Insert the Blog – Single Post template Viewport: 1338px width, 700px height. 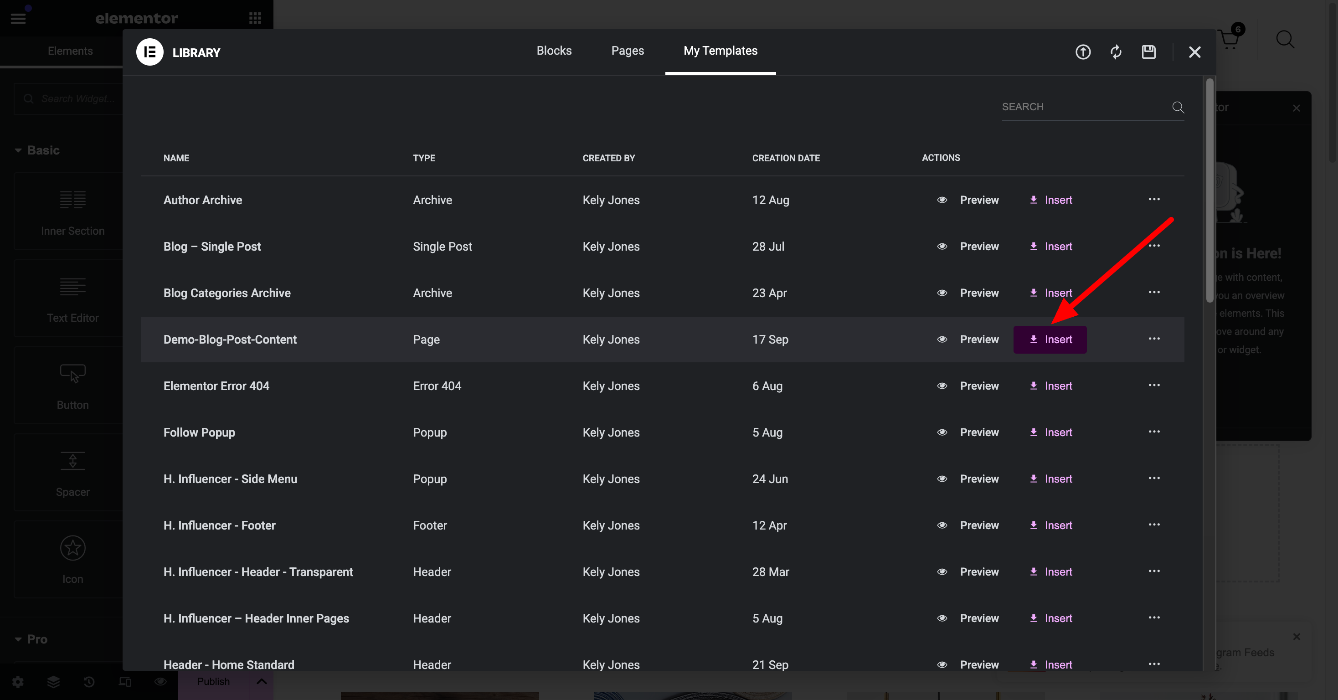pyautogui.click(x=1050, y=246)
